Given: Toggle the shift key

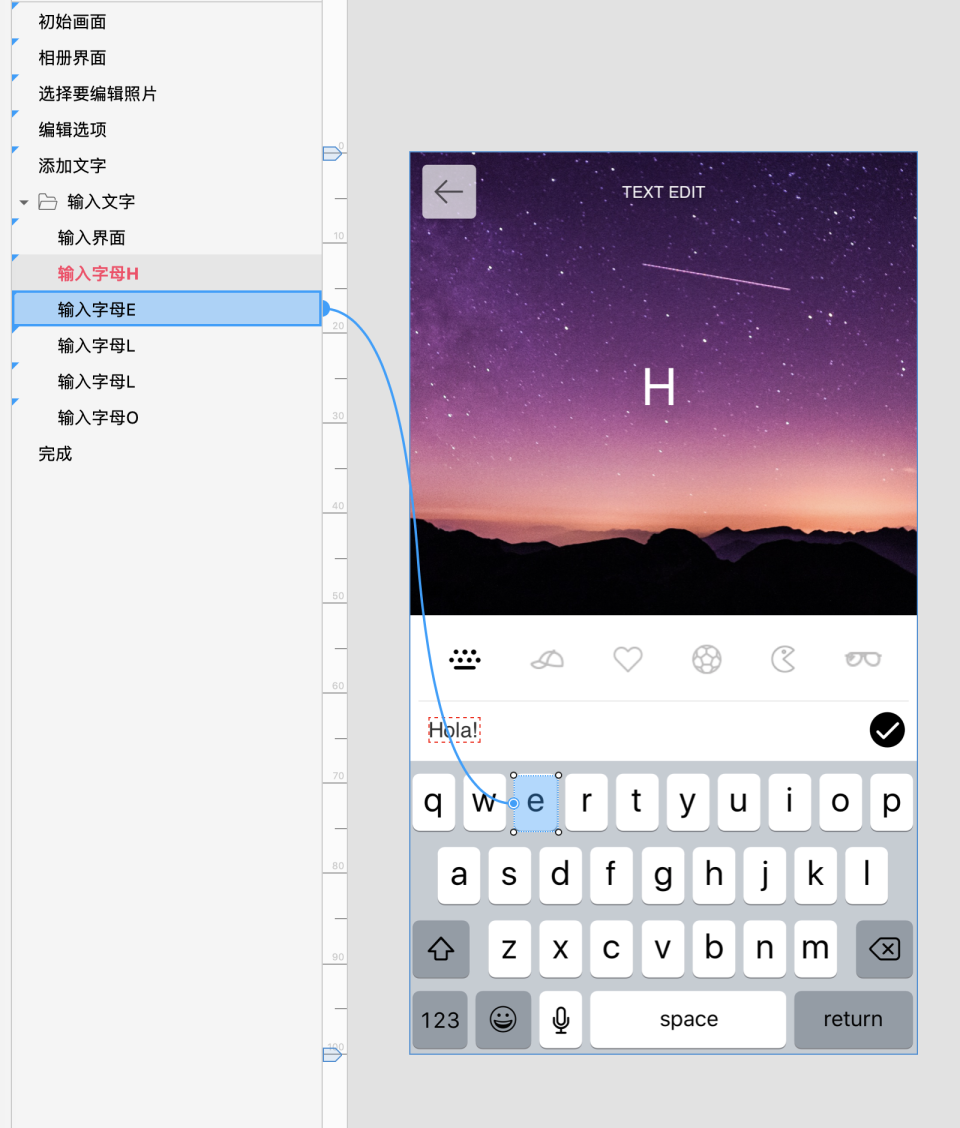Looking at the screenshot, I should point(441,949).
